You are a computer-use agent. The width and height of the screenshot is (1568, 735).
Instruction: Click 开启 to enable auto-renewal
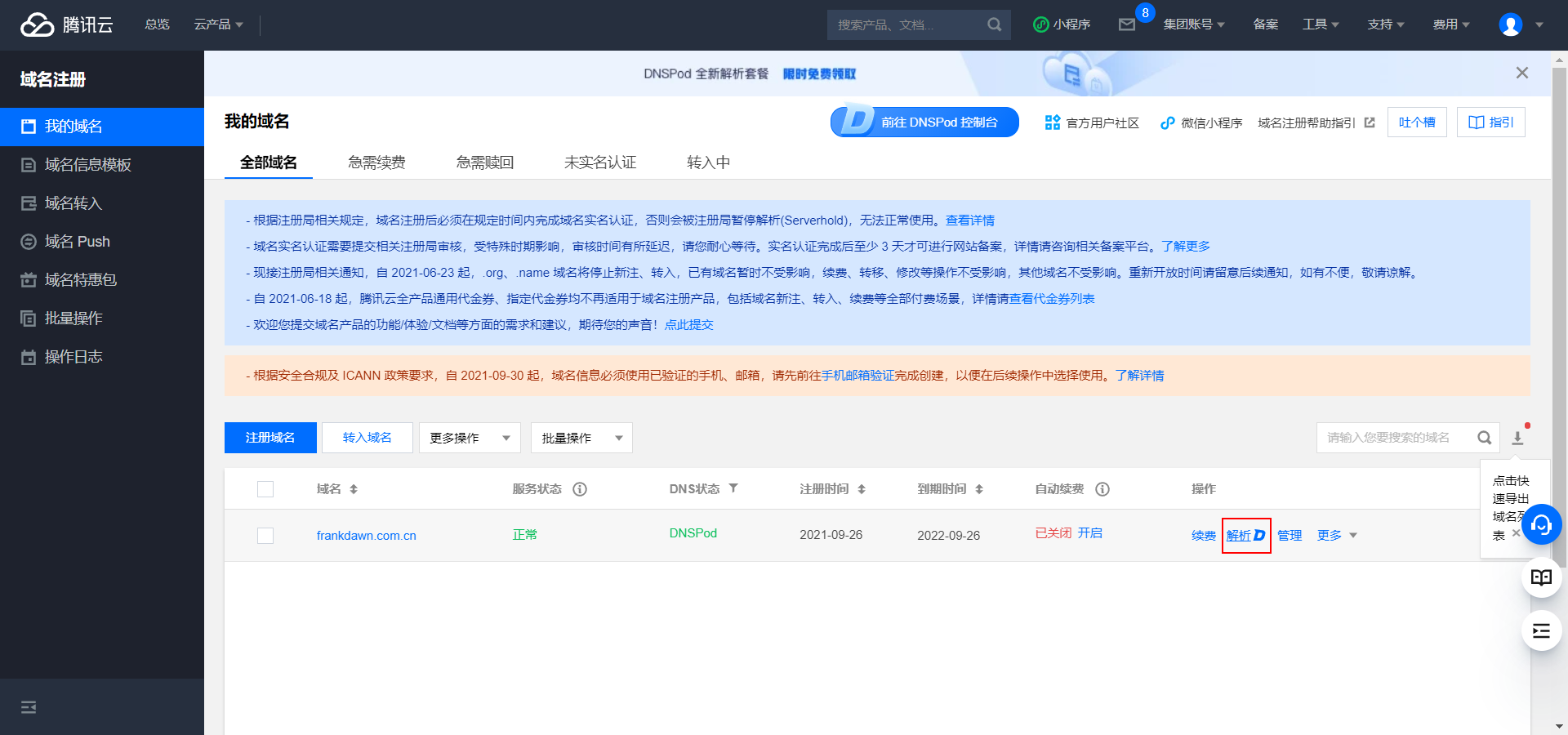point(1090,533)
